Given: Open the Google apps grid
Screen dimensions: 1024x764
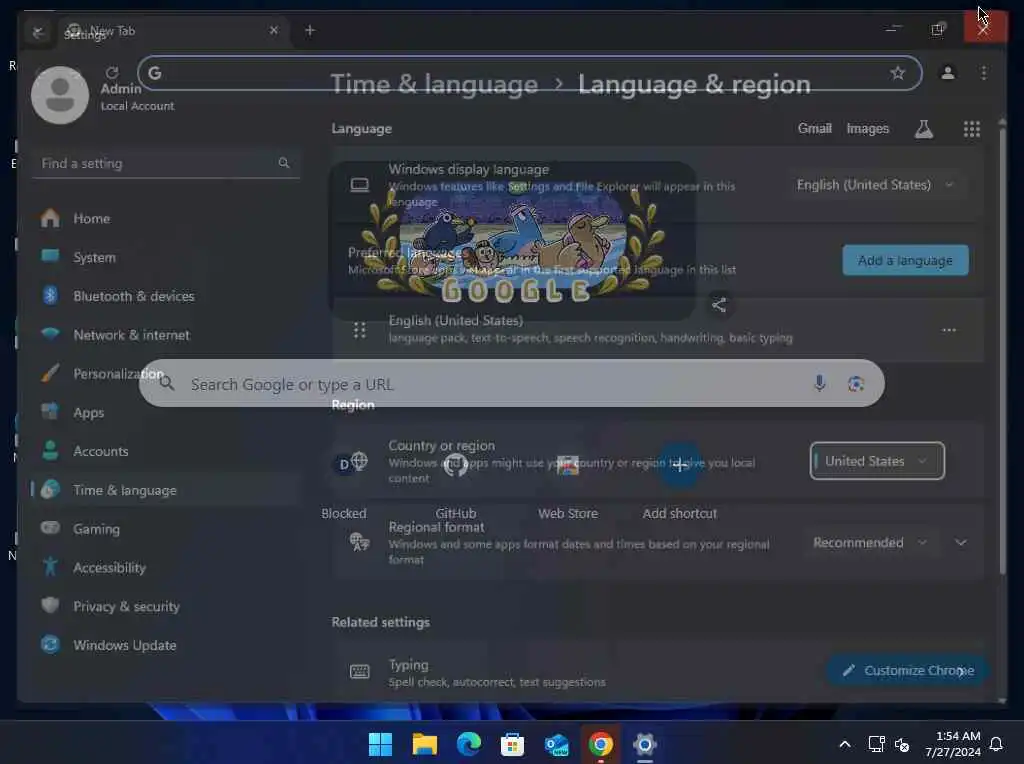Looking at the screenshot, I should 972,129.
